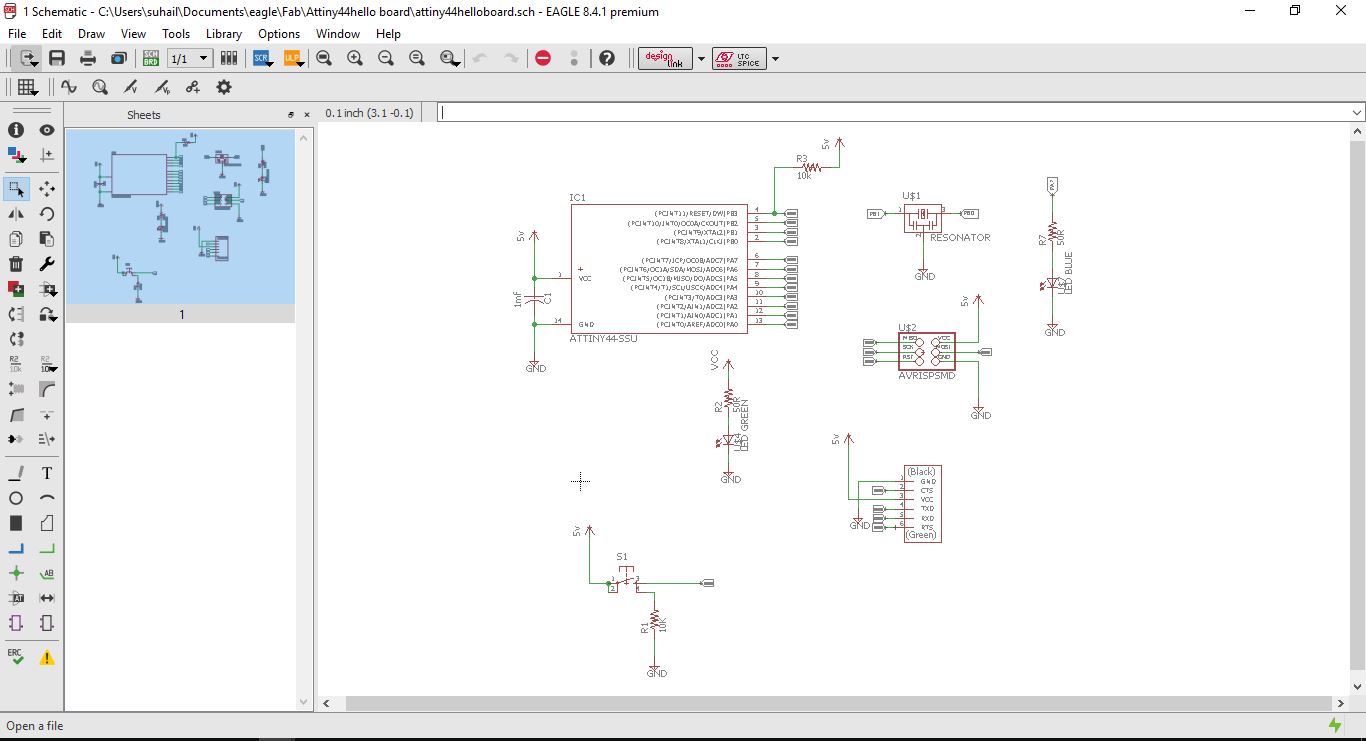Select the green Junction tool
Image resolution: width=1366 pixels, height=741 pixels.
pyautogui.click(x=16, y=573)
